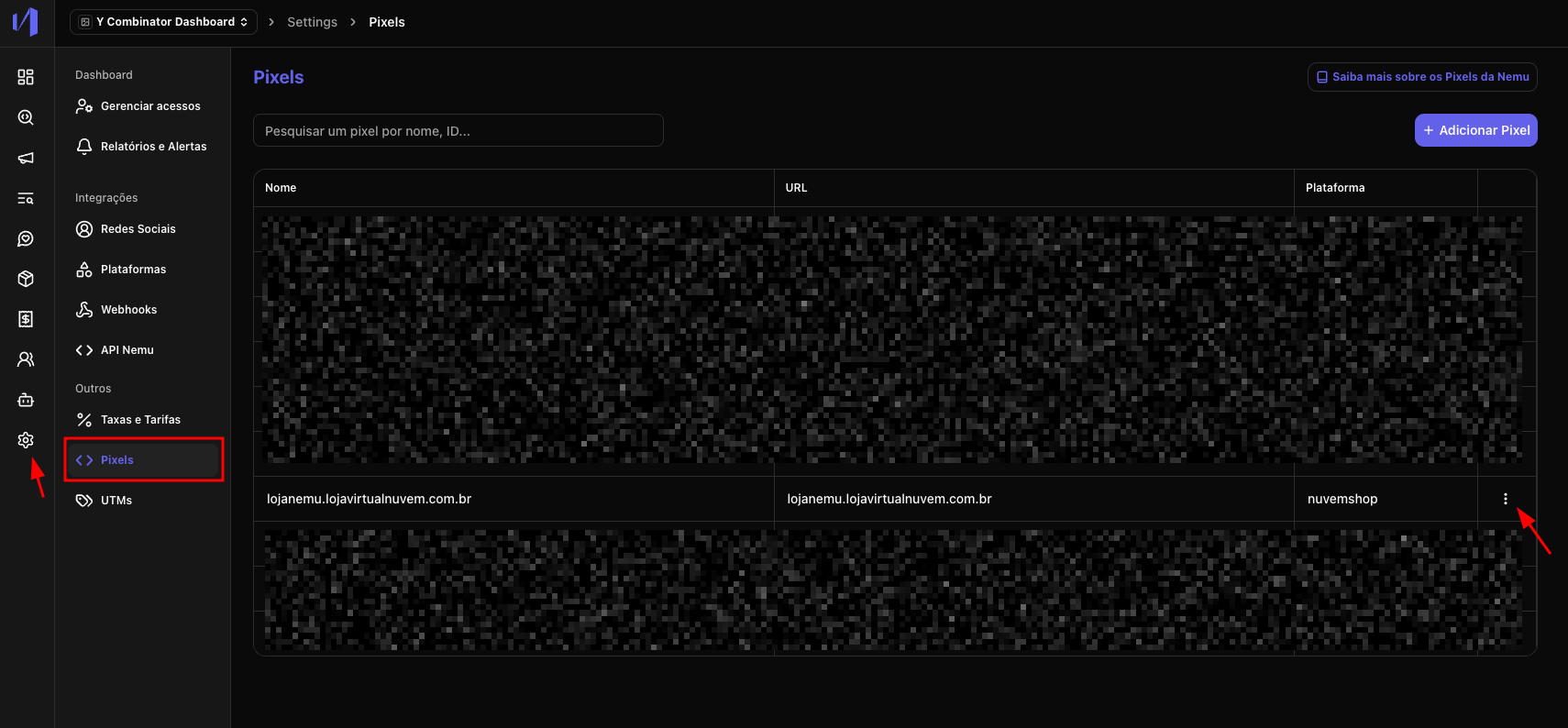Open Taxas e Tarifas
Image resolution: width=1568 pixels, height=728 pixels.
click(x=142, y=420)
